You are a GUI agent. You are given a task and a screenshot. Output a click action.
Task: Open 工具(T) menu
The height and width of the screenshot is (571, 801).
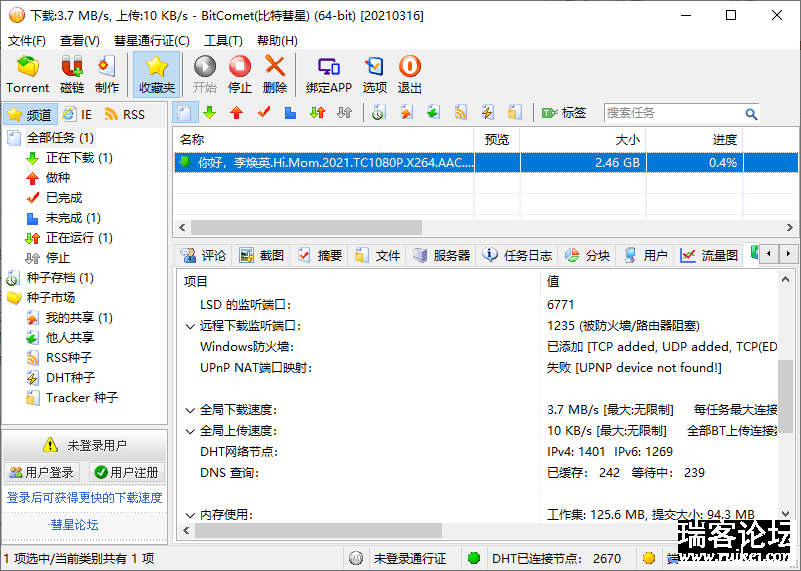223,41
